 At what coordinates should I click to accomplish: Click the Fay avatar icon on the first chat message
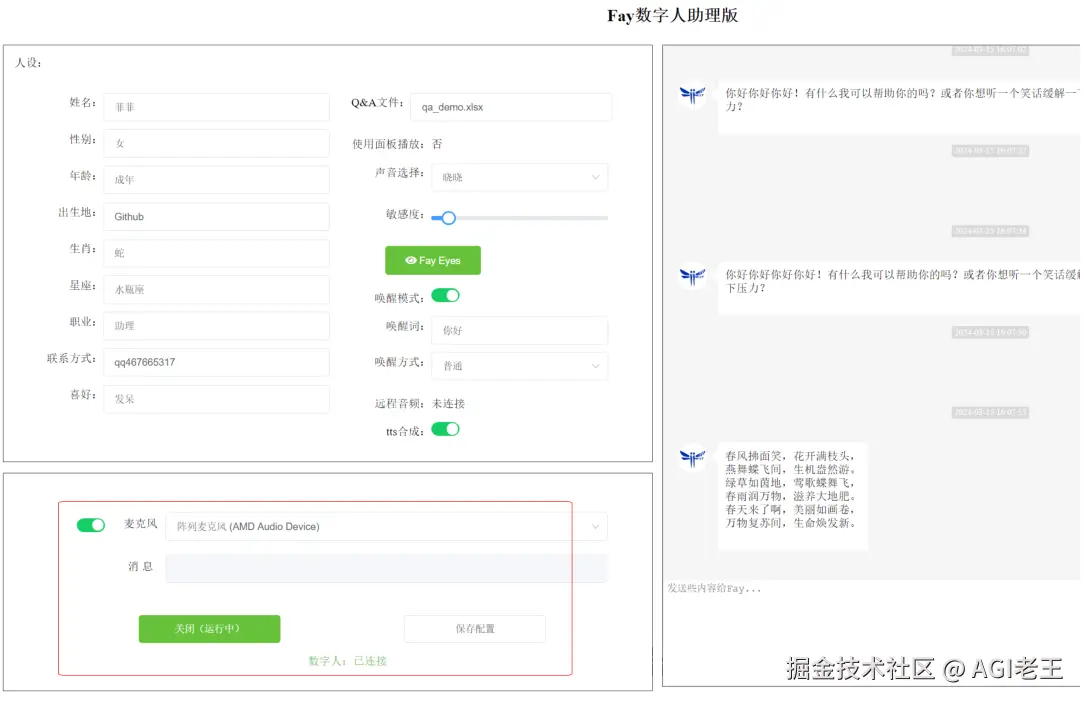click(x=692, y=94)
